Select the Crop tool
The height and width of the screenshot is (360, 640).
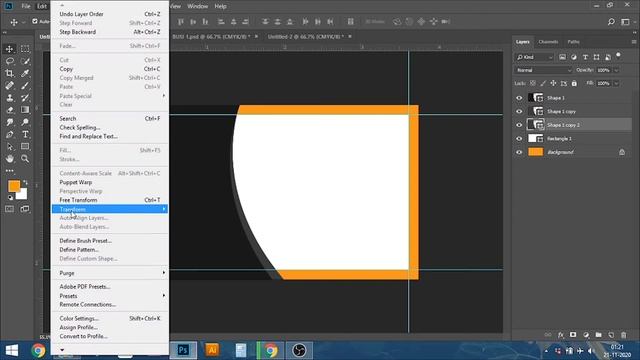coord(9,73)
